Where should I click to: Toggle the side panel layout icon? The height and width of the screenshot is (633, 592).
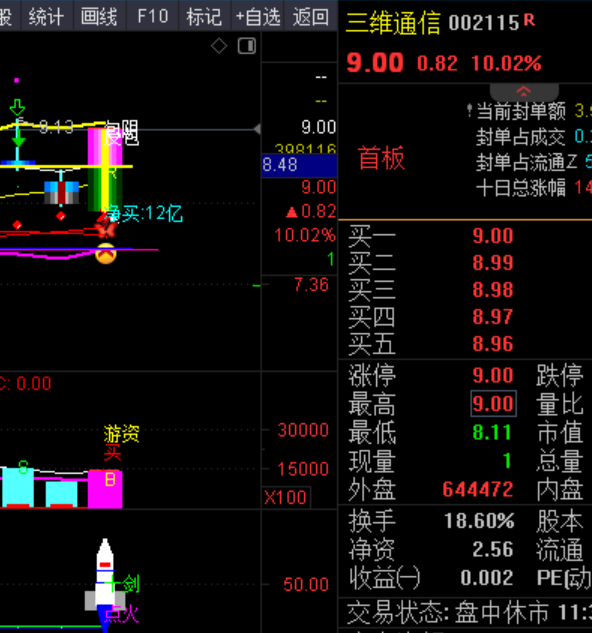(247, 46)
